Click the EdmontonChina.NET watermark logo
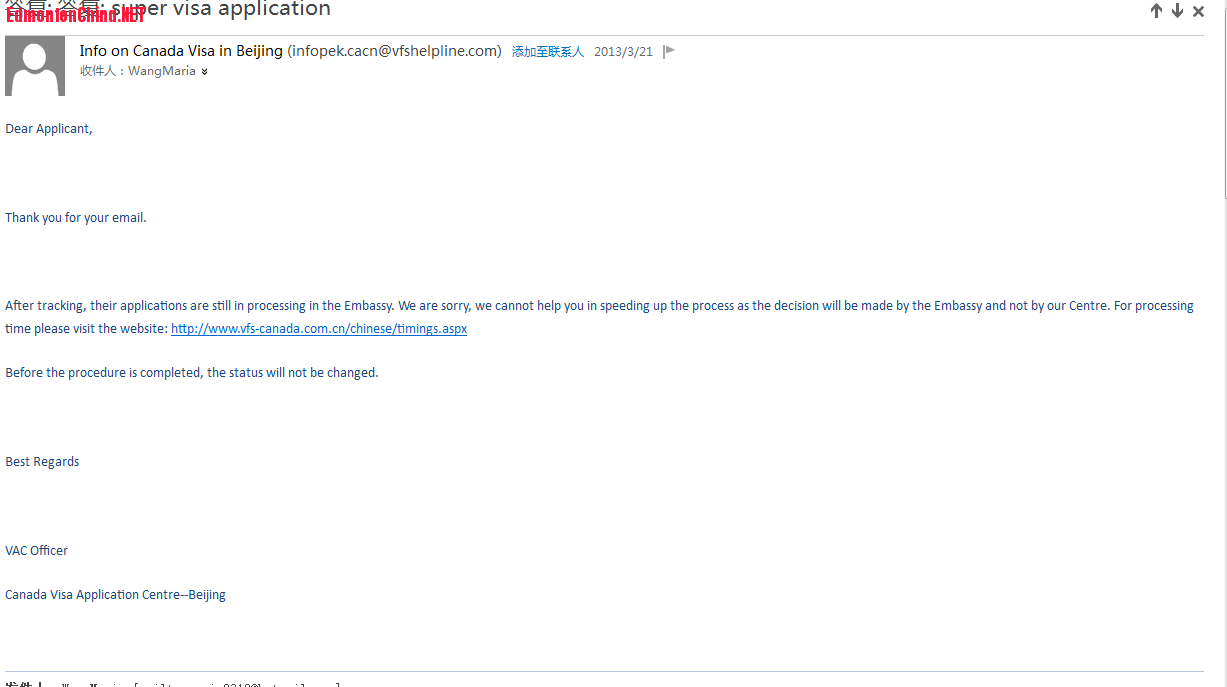The image size is (1227, 687). click(x=75, y=15)
